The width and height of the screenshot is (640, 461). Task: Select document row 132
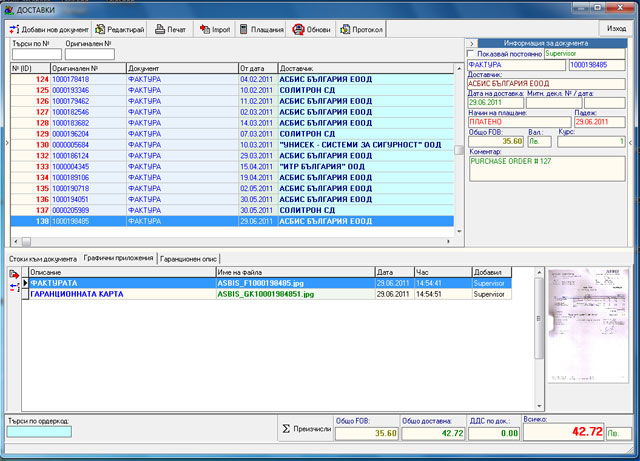click(232, 156)
